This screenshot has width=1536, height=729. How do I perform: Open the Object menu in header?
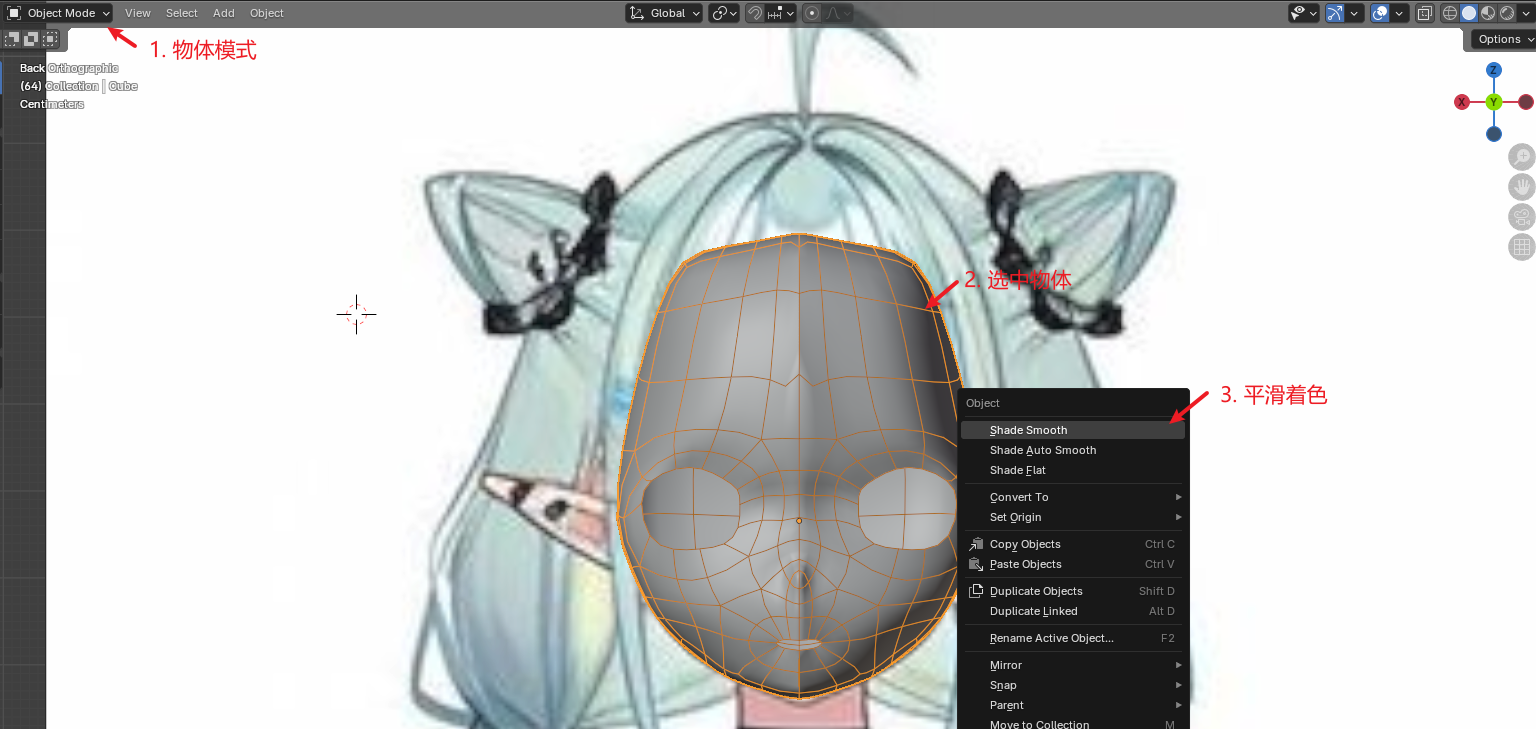[x=267, y=13]
